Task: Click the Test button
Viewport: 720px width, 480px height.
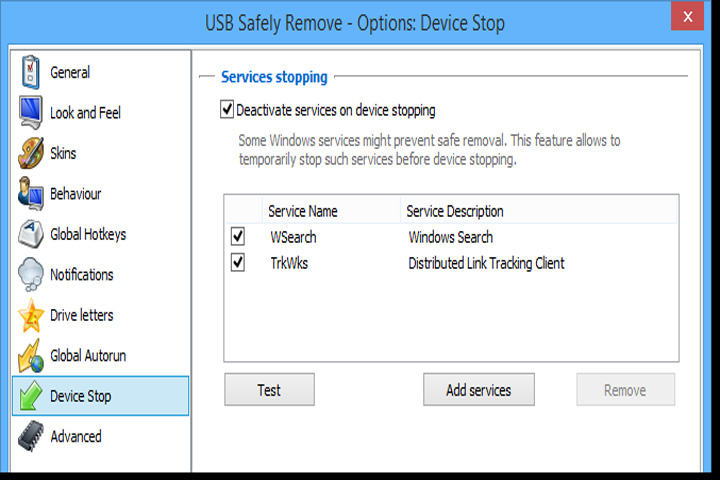Action: coord(270,390)
